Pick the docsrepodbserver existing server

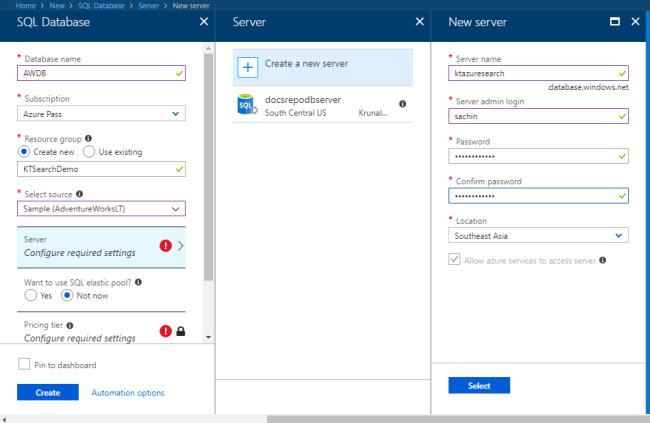tap(323, 105)
